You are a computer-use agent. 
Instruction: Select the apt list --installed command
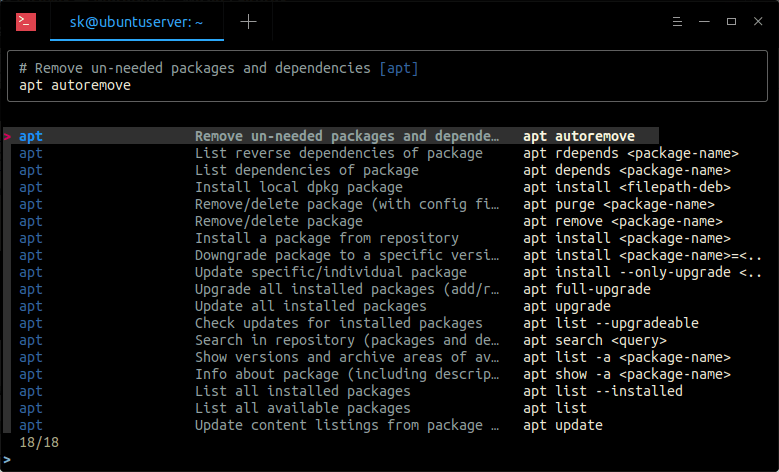coord(602,391)
